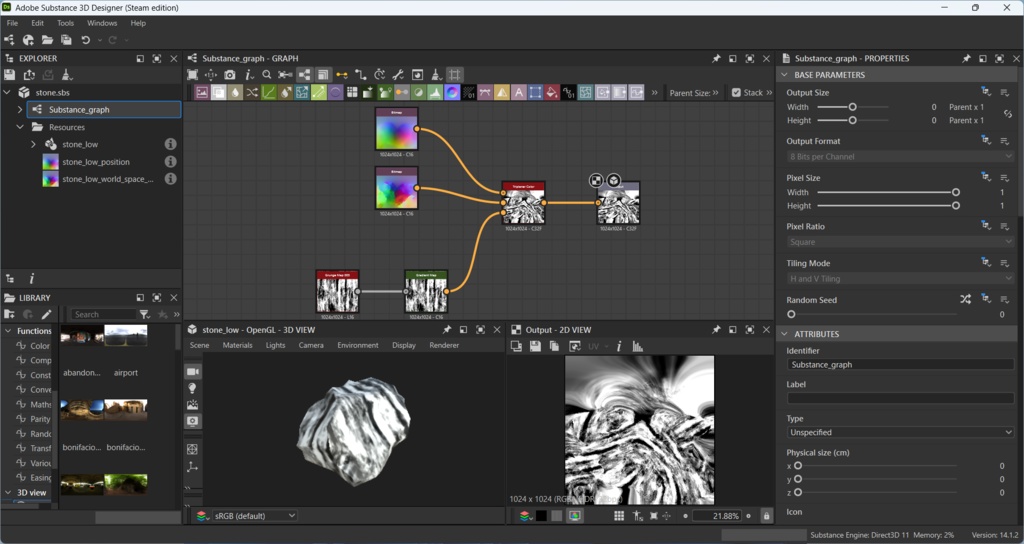Click info icon beside stone_low_position
Image resolution: width=1024 pixels, height=544 pixels.
[x=170, y=161]
